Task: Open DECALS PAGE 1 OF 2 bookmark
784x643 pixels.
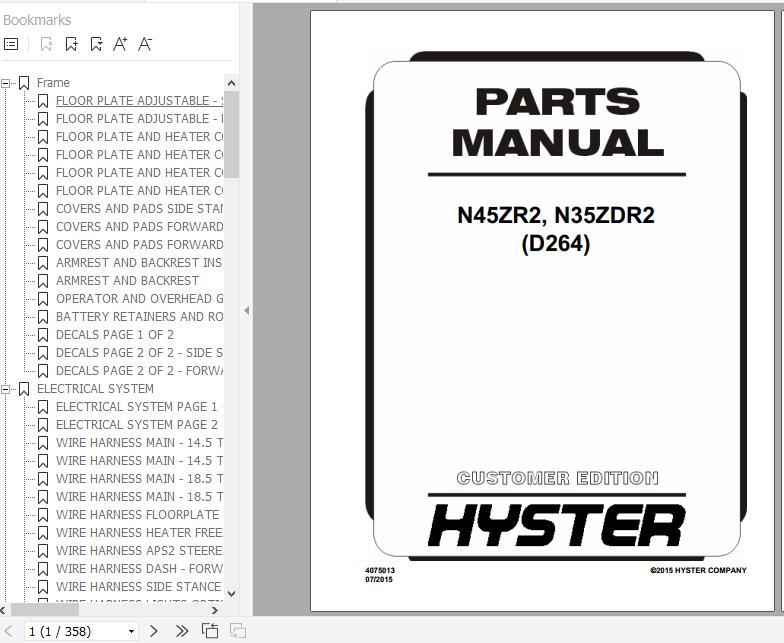Action: (x=115, y=335)
